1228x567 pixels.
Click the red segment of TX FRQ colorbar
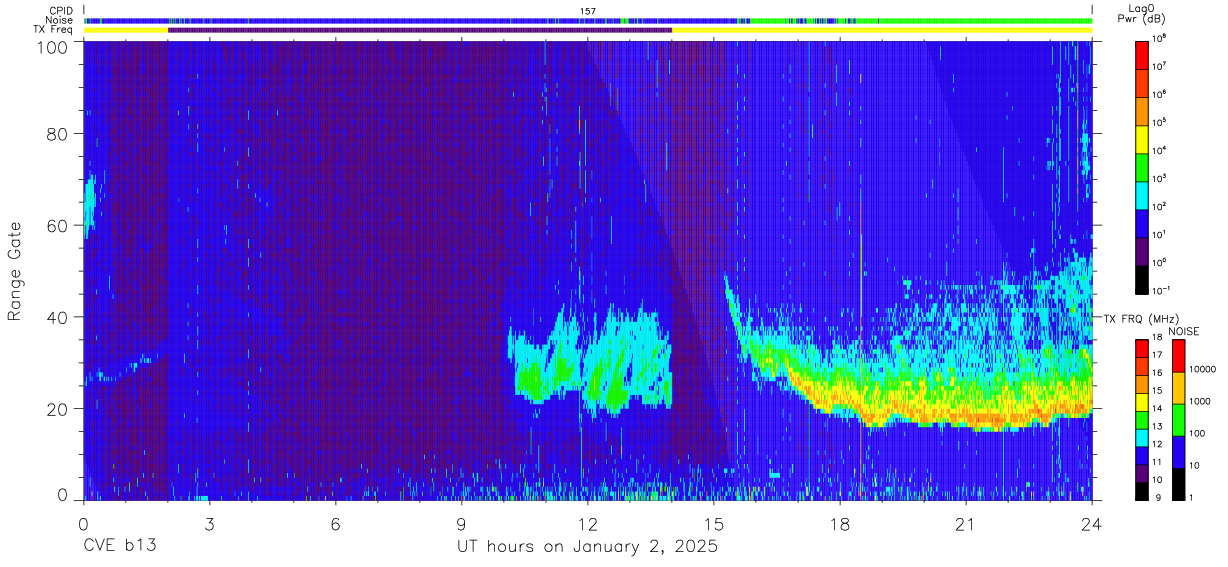(x=1142, y=349)
